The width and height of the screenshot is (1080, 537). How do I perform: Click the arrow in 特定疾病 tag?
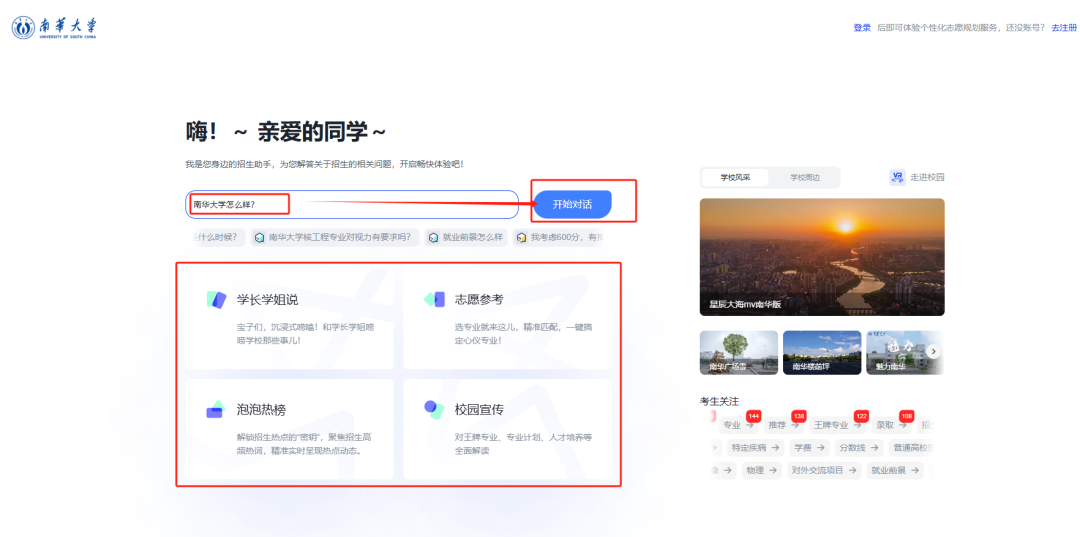coord(776,448)
